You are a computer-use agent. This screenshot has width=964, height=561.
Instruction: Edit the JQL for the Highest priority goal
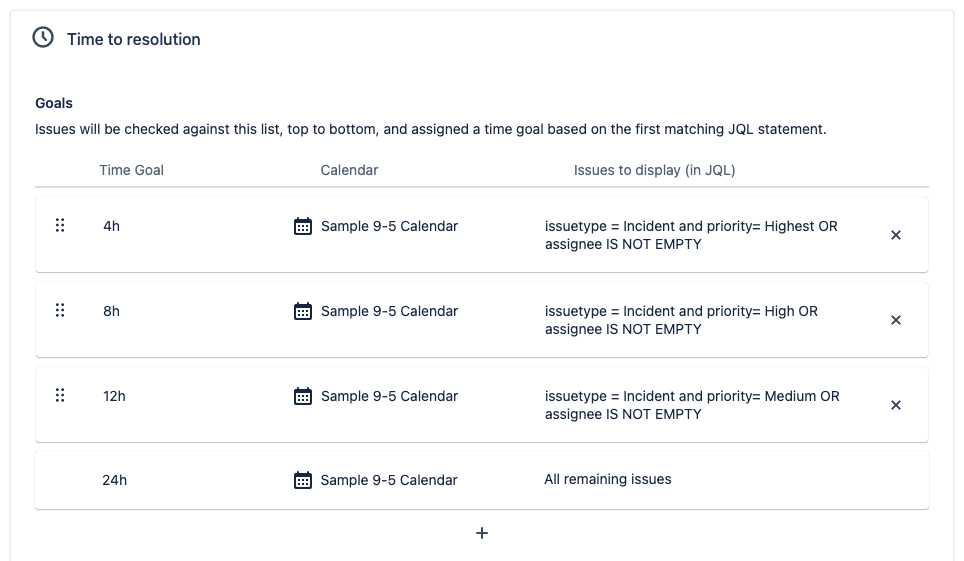(x=691, y=235)
